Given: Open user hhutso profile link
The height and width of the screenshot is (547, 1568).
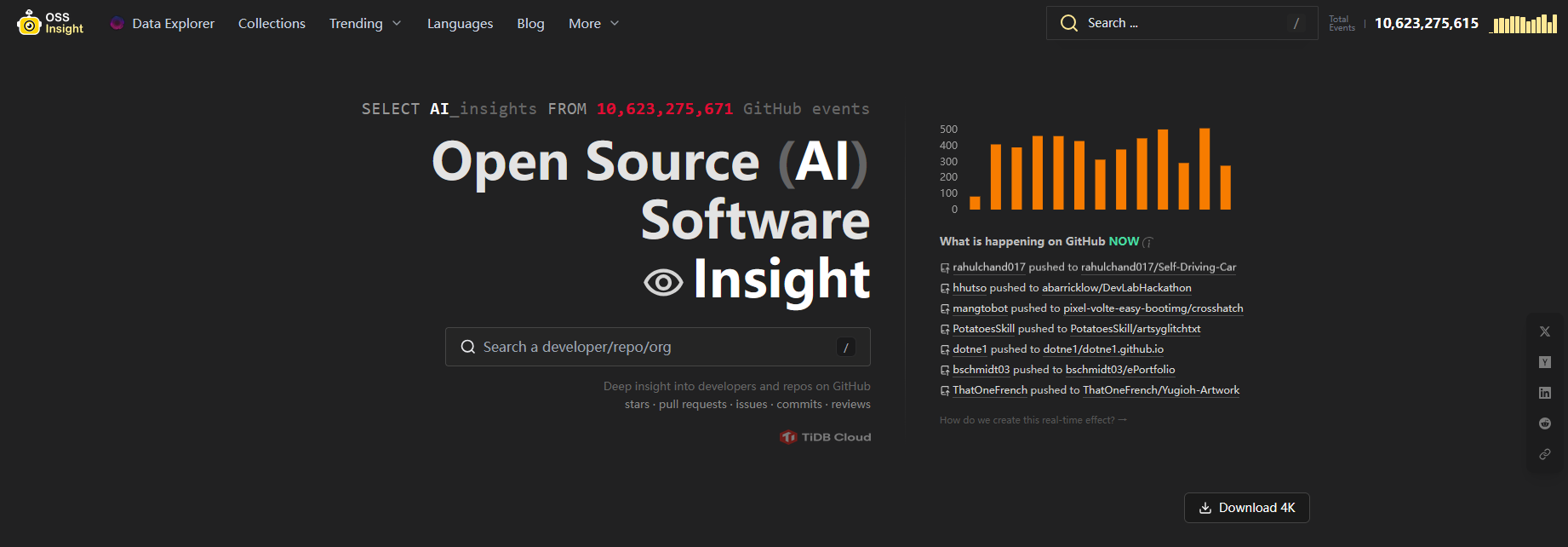Looking at the screenshot, I should (x=970, y=287).
